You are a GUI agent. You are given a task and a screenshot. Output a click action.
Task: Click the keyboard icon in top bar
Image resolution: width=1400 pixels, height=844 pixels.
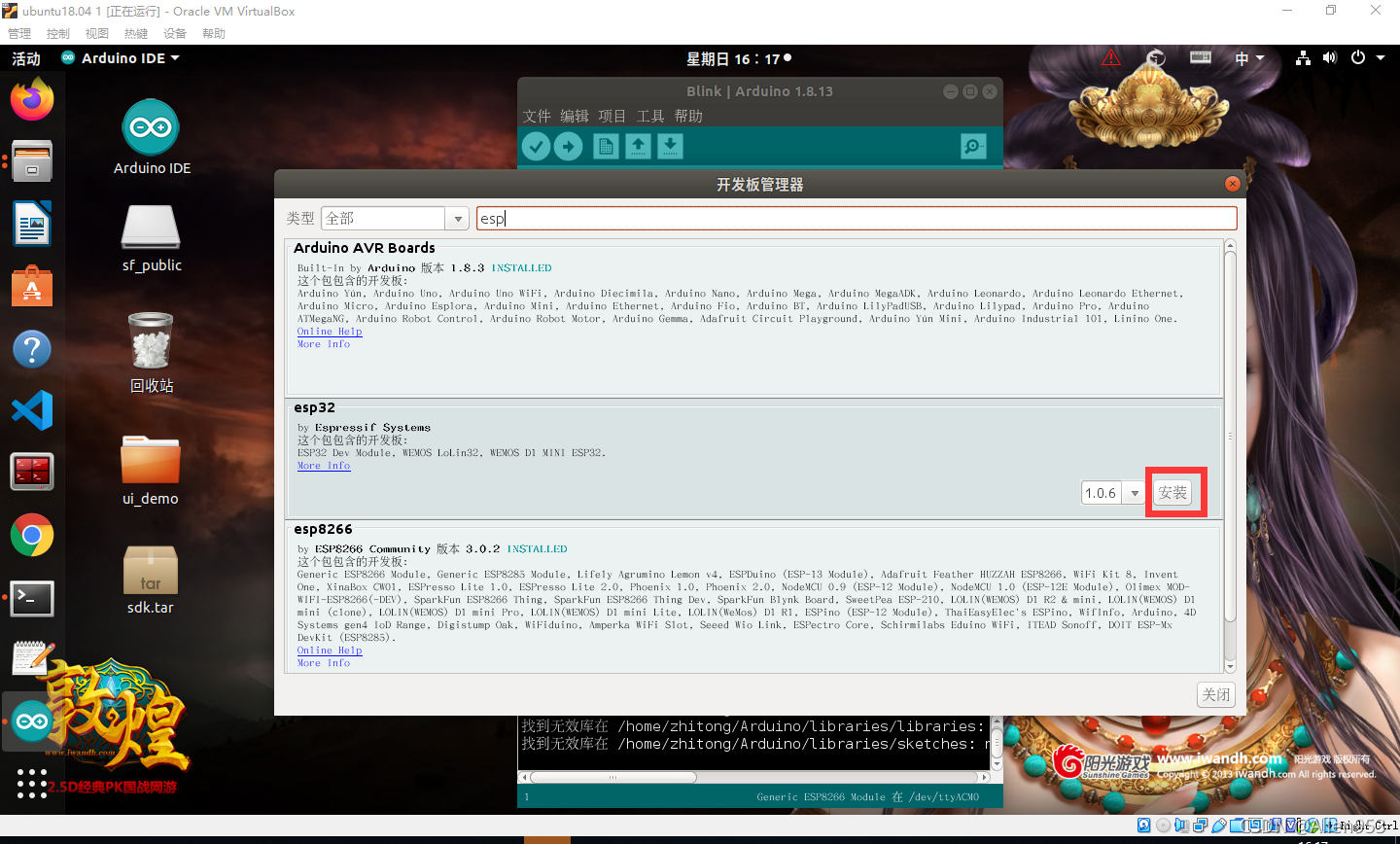tap(1201, 58)
